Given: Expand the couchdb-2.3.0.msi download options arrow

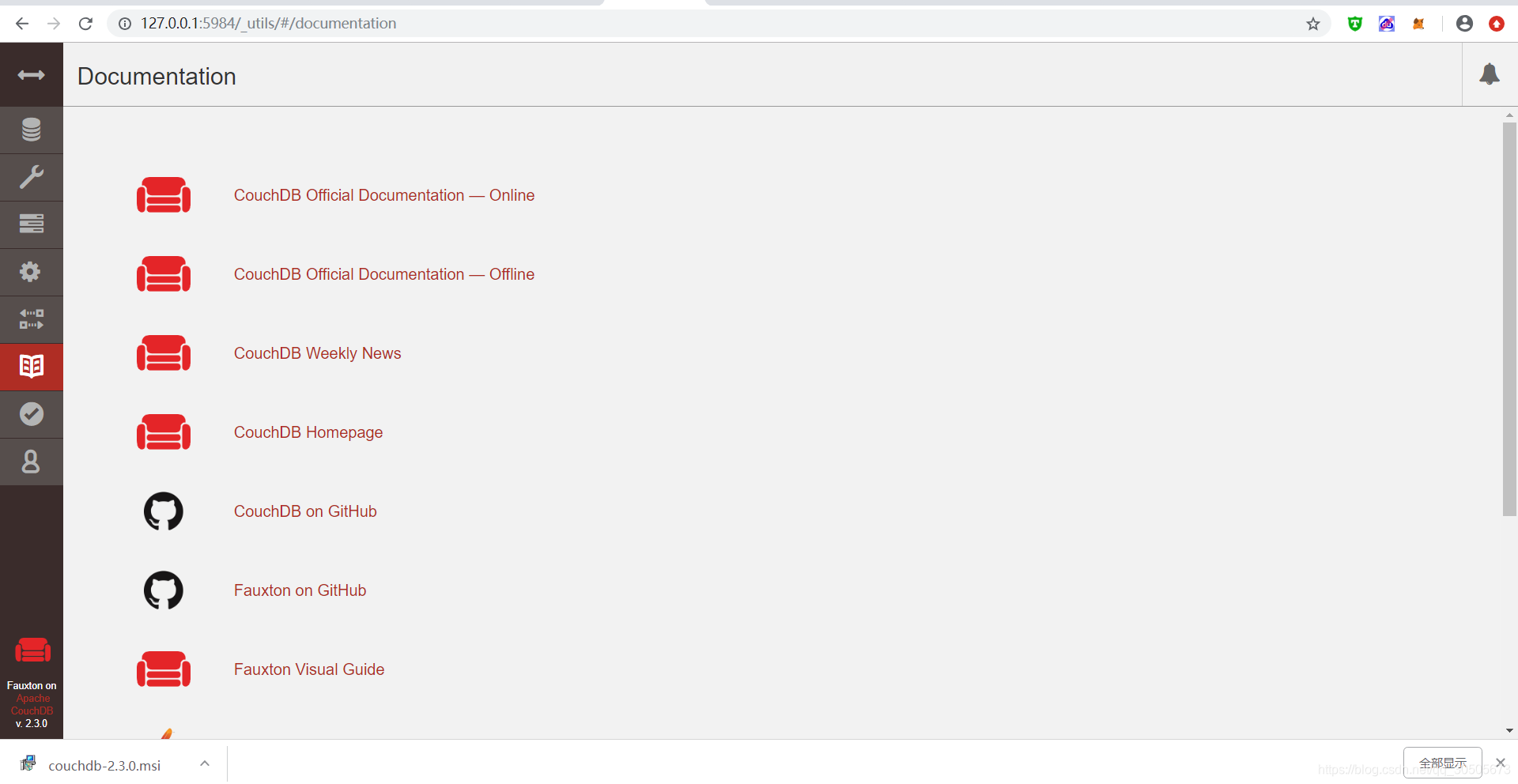Looking at the screenshot, I should [205, 763].
